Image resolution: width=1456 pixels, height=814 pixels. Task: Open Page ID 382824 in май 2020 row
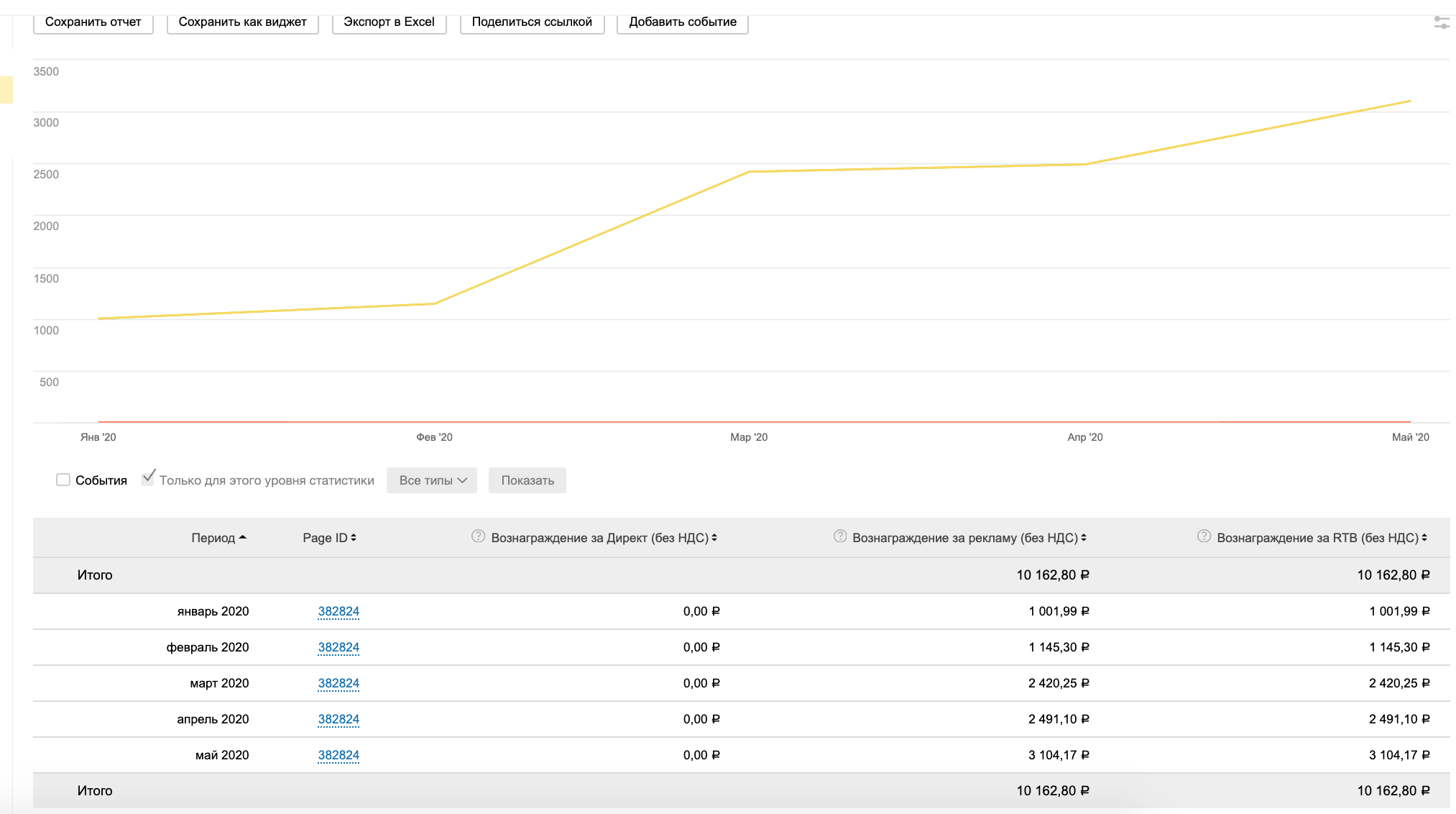(338, 755)
